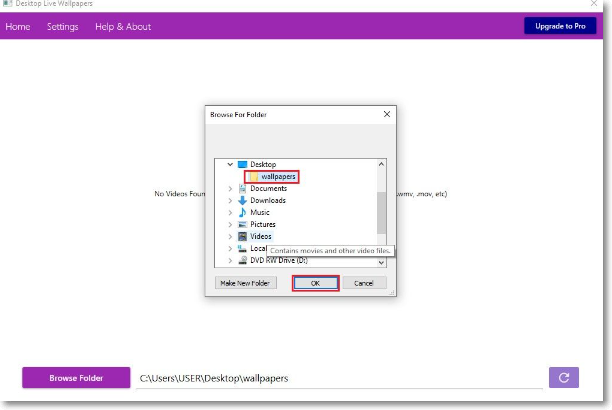Click the Make New Folder button
The image size is (612, 410).
pos(246,283)
